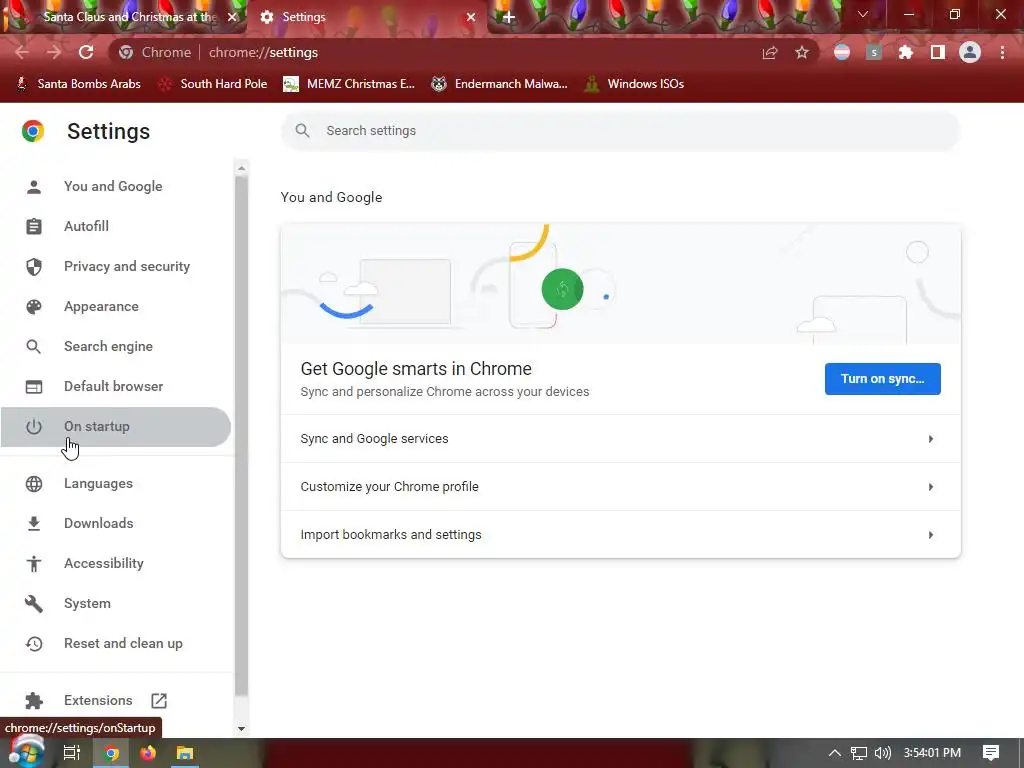Expand Customize your Chrome profile arrow
Screen dimensions: 1024x768
(931, 487)
